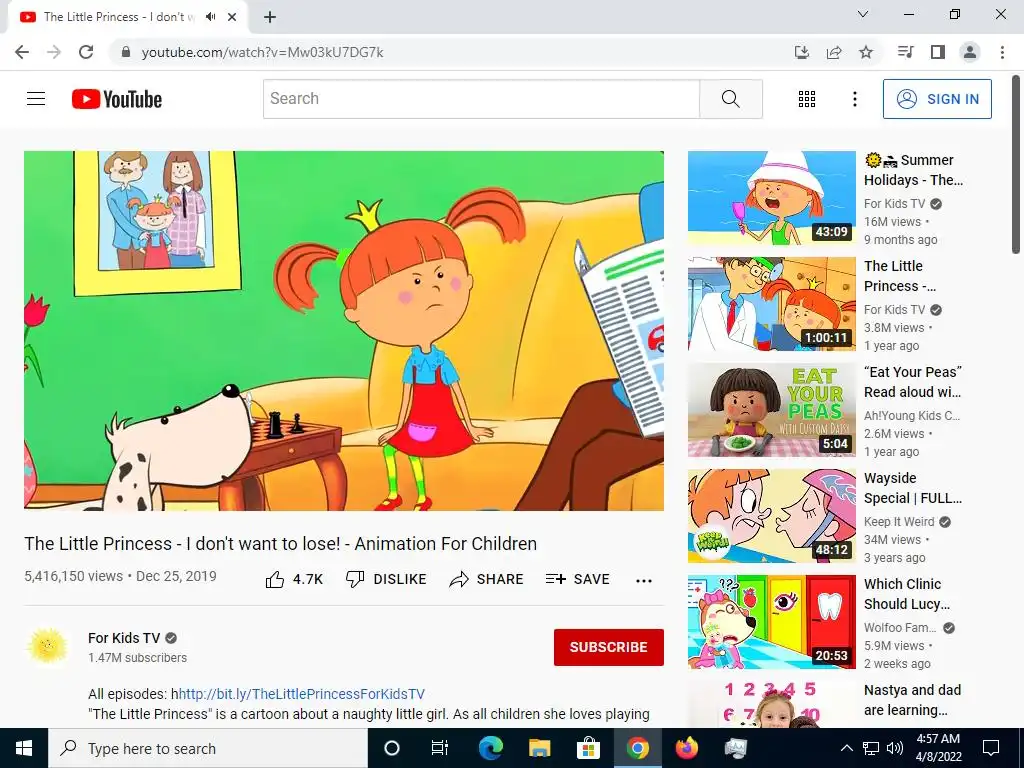1024x768 pixels.
Task: Go to YouTube home via logo
Action: (117, 99)
